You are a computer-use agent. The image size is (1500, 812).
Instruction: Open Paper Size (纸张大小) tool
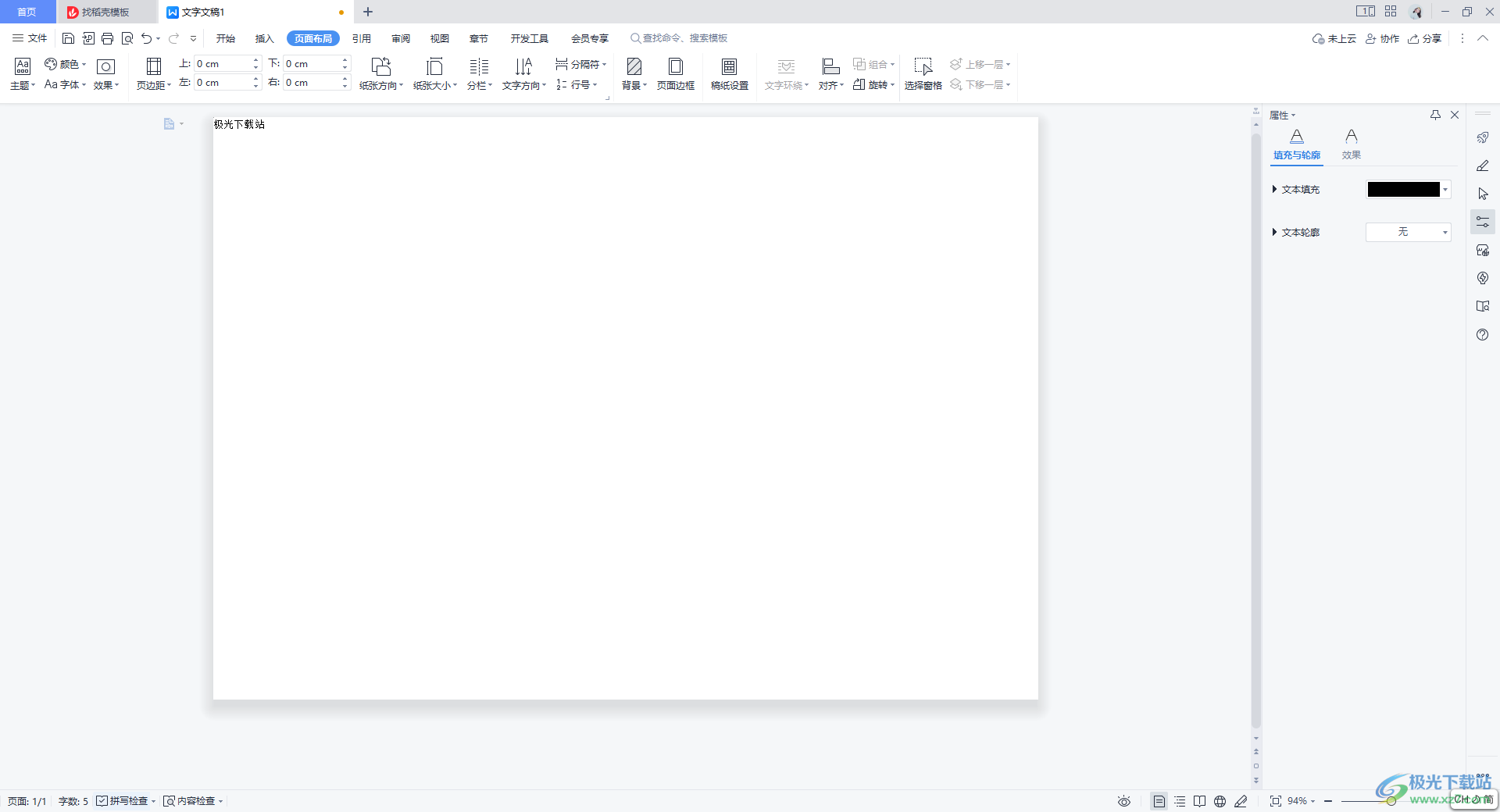tap(435, 74)
